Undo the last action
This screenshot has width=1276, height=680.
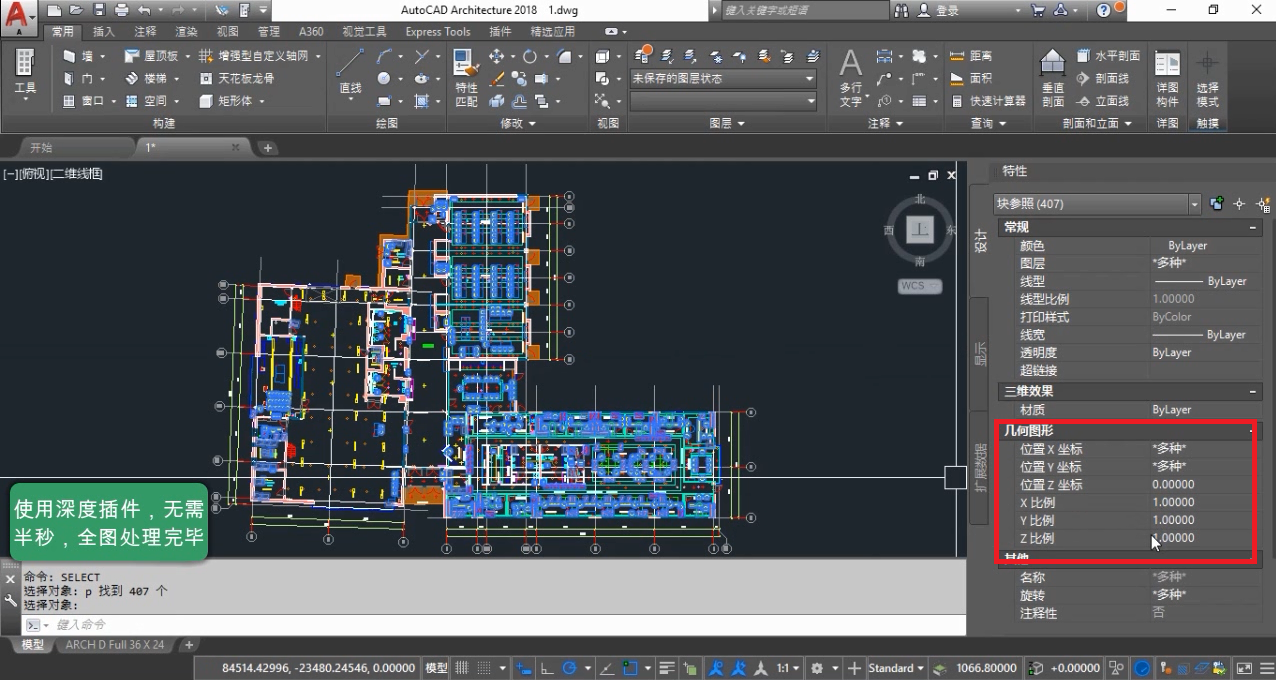pyautogui.click(x=144, y=10)
